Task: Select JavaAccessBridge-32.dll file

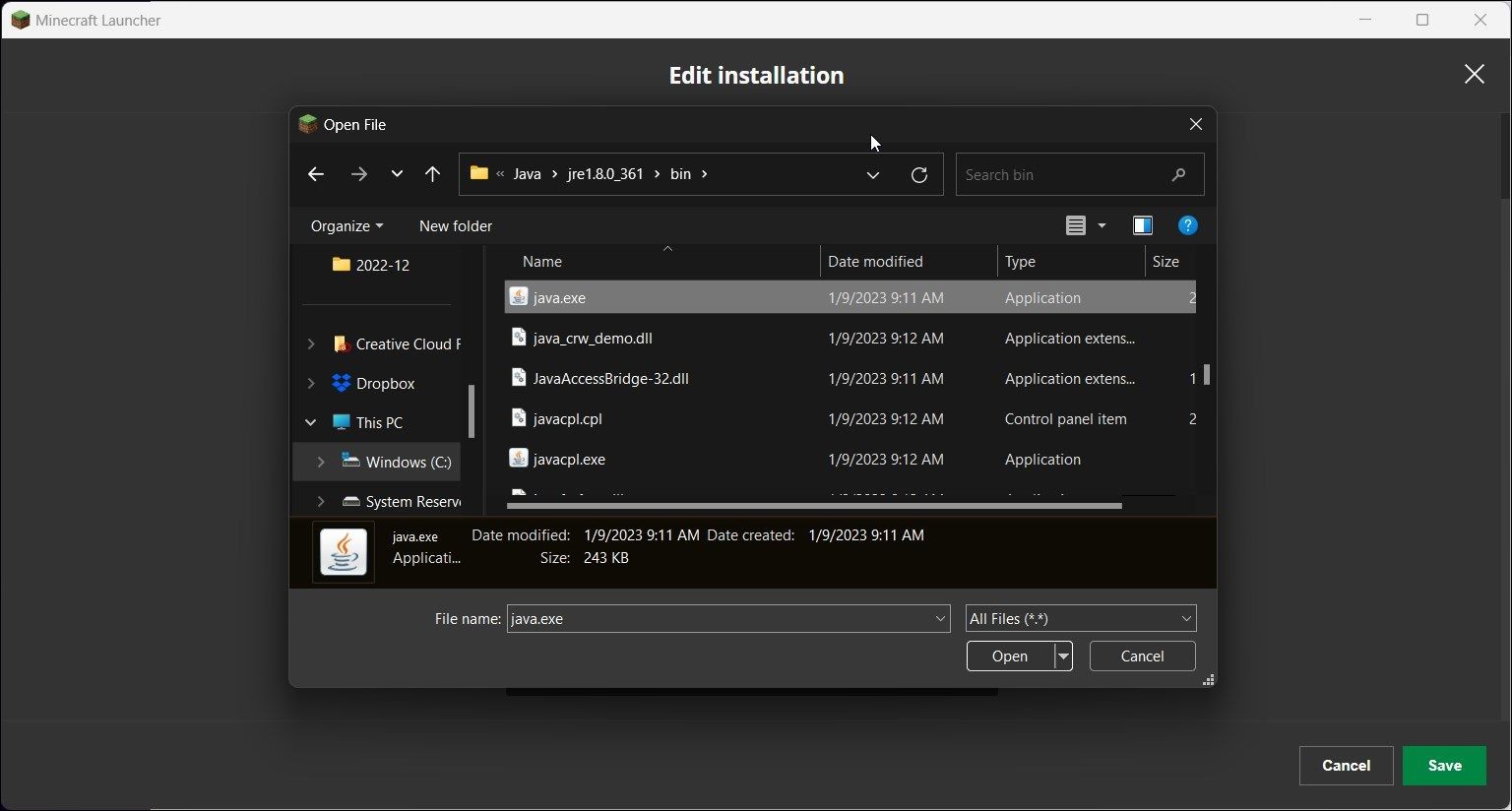Action: [x=610, y=378]
